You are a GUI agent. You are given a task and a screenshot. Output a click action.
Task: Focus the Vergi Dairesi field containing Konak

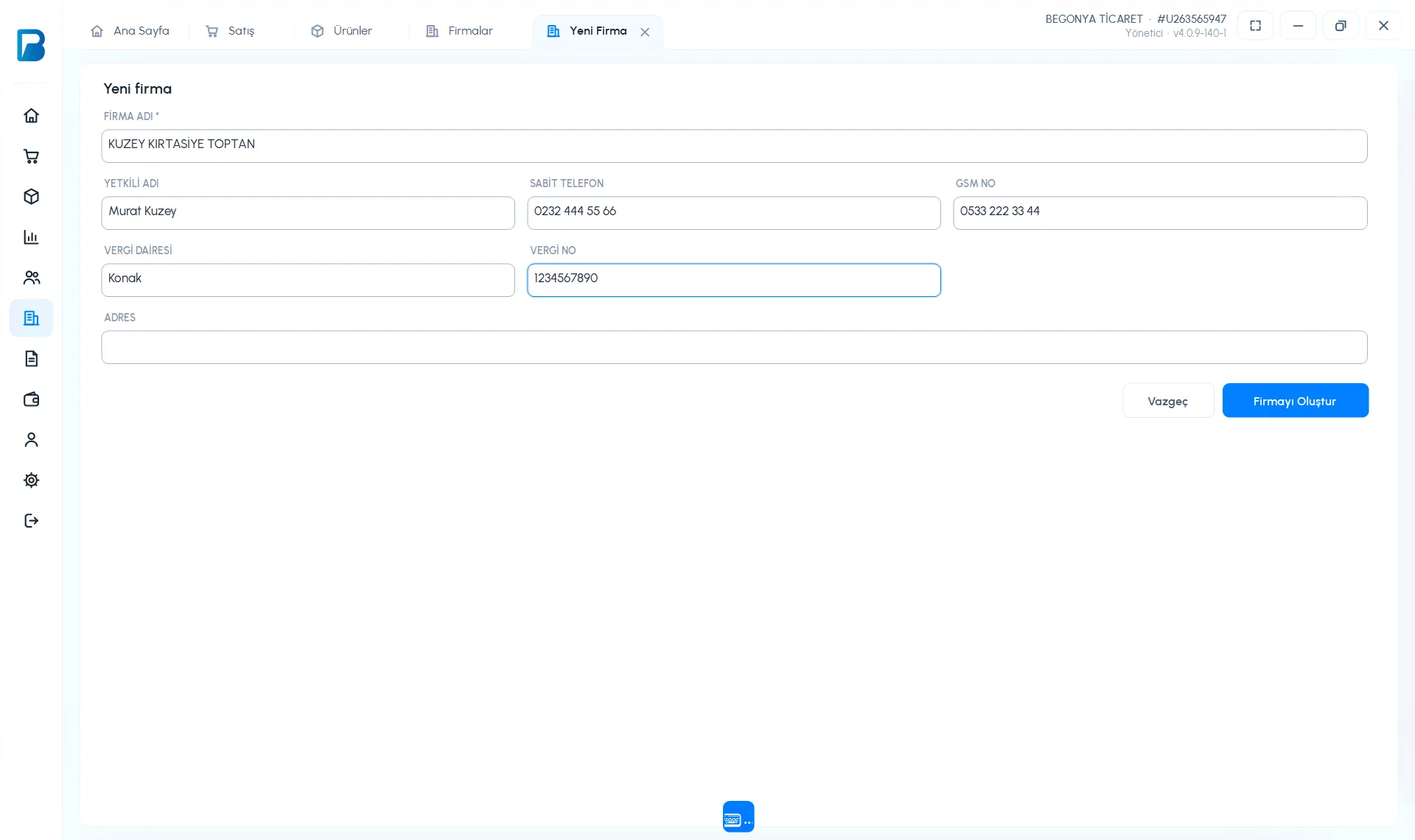point(308,280)
